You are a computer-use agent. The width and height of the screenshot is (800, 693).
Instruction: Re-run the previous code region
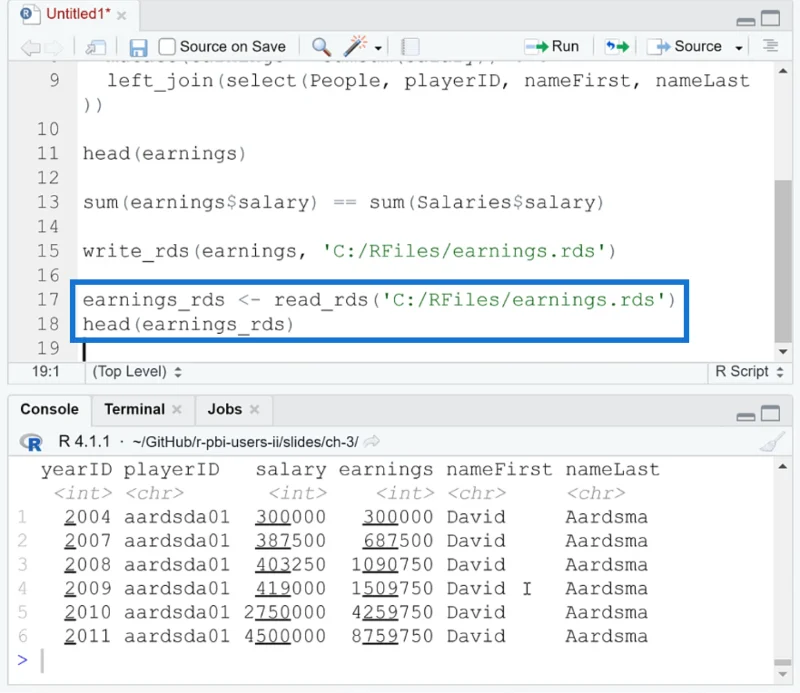pos(617,46)
